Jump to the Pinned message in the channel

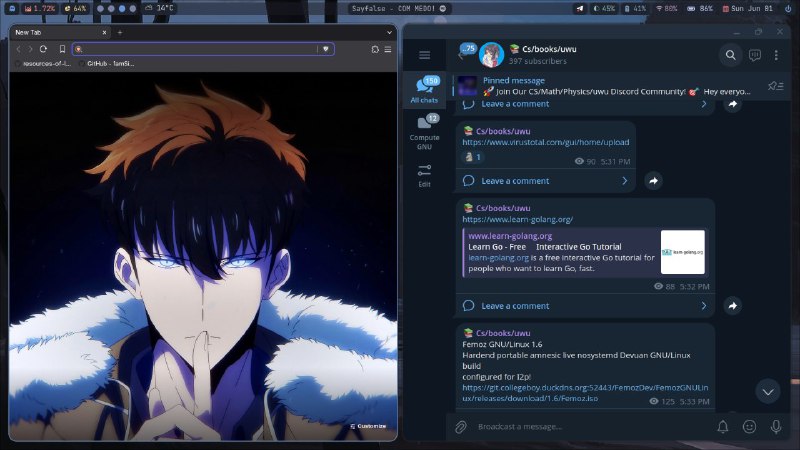pos(615,86)
